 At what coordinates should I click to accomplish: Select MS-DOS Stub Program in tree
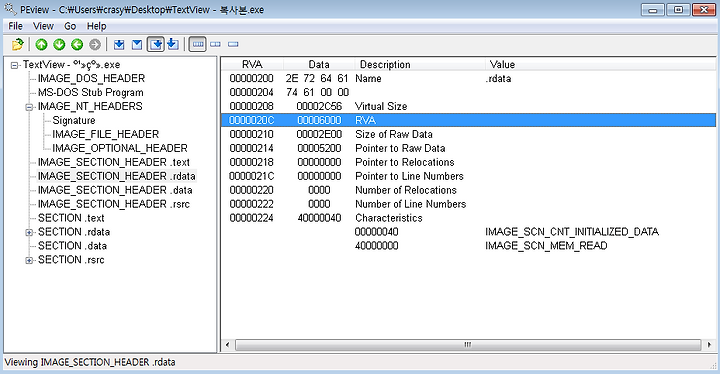coord(90,92)
